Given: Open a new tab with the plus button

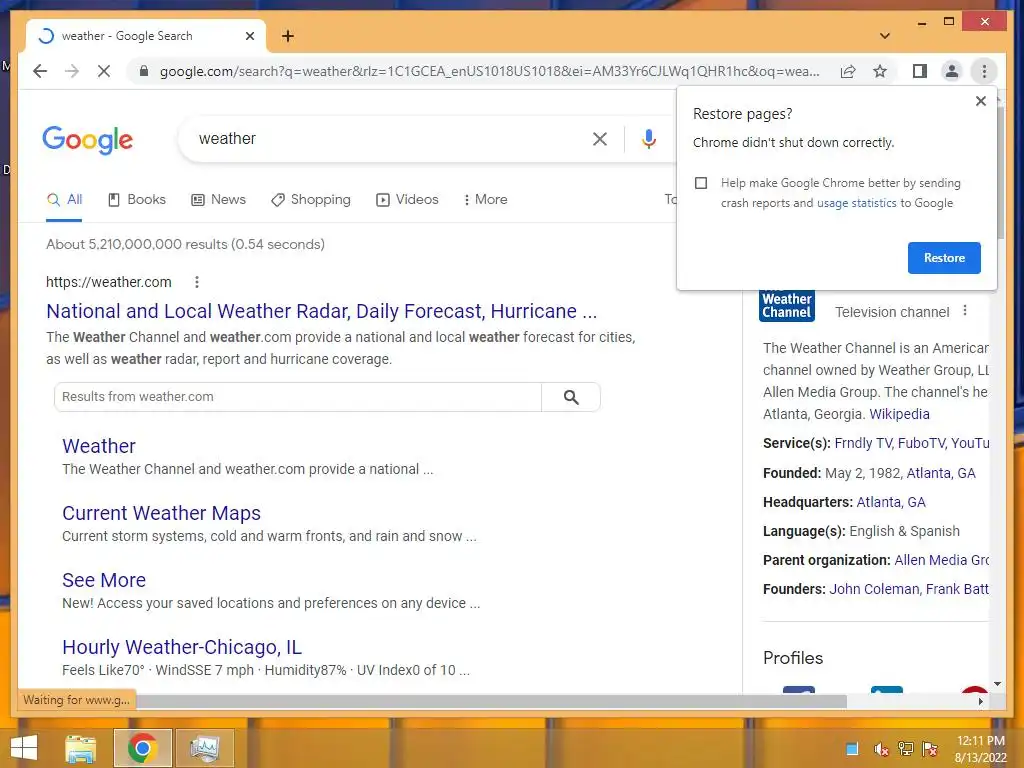Looking at the screenshot, I should click(x=287, y=36).
